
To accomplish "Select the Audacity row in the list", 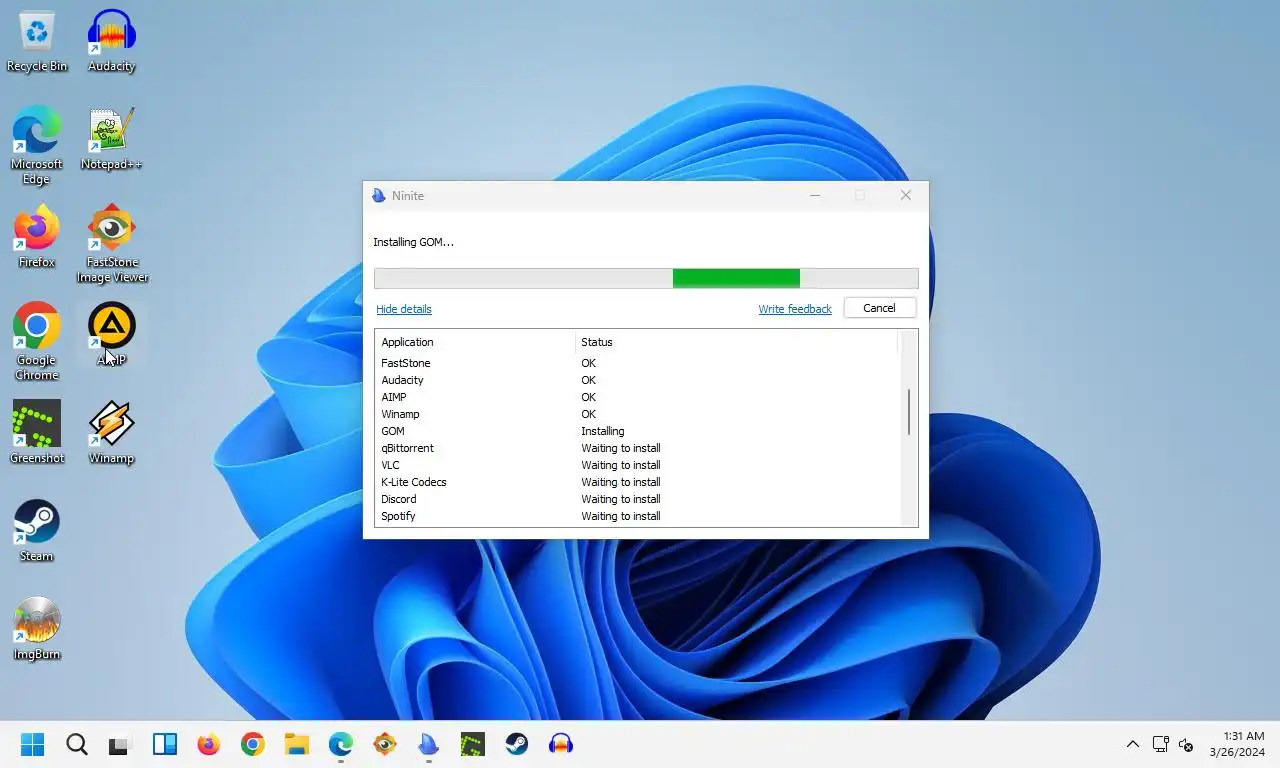I will click(x=637, y=380).
